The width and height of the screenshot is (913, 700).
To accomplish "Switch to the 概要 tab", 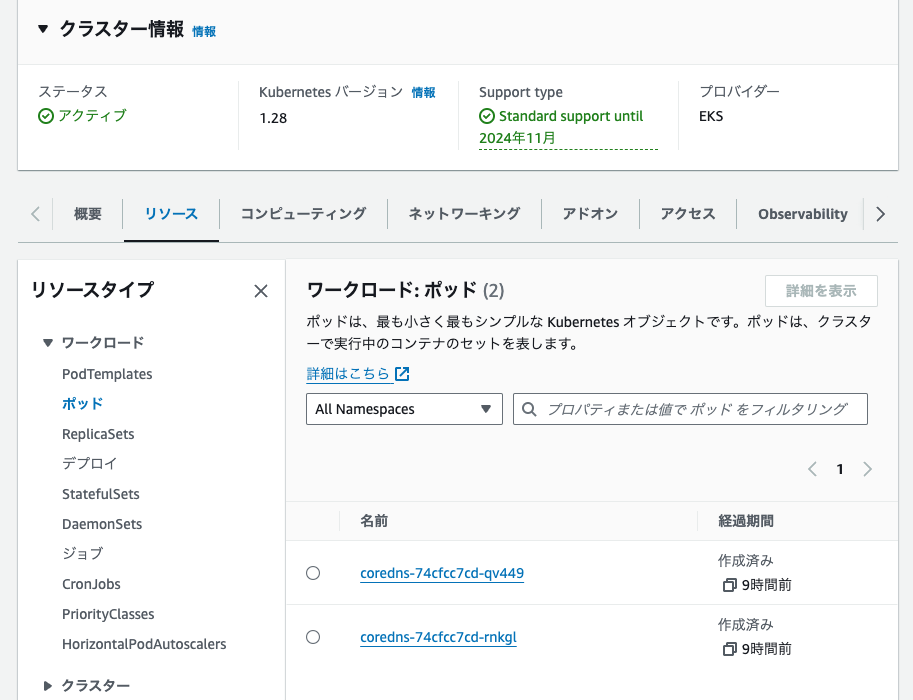I will tap(88, 214).
